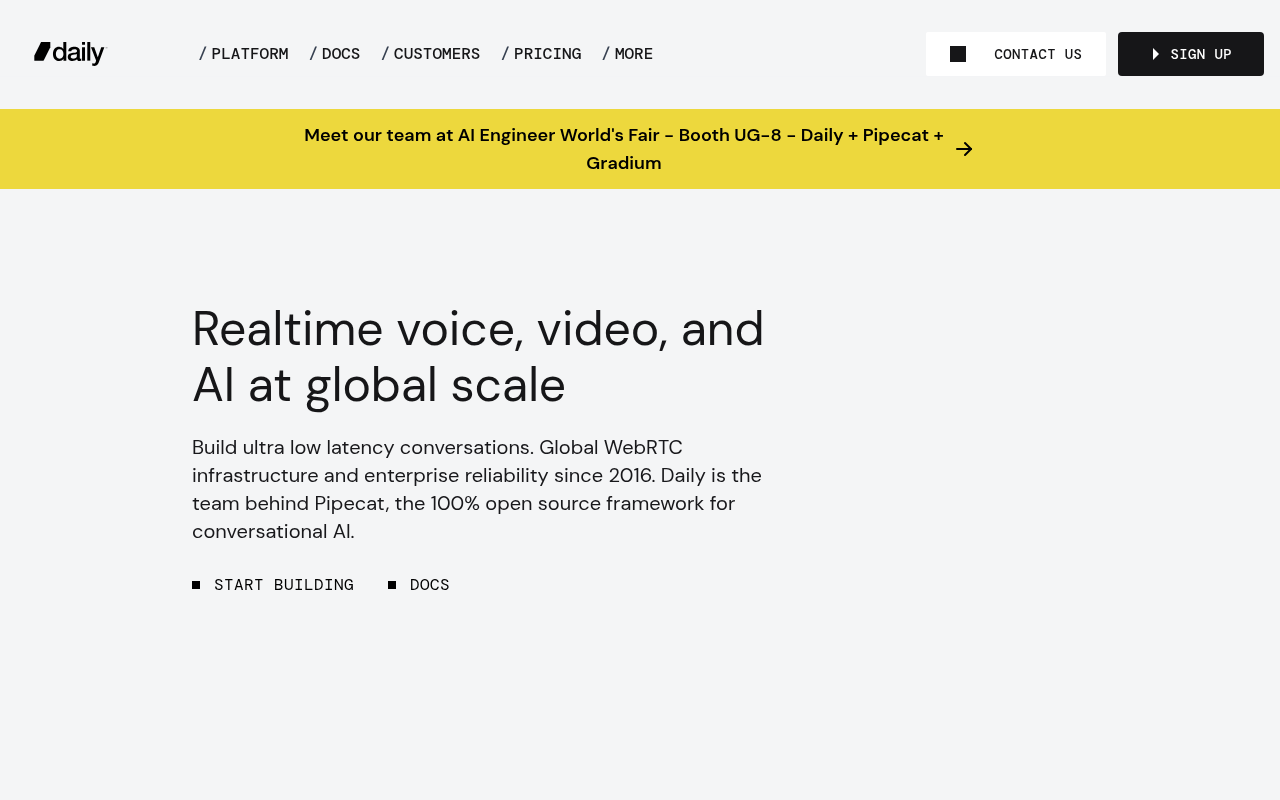Click the heading "Realtime voice, video, and AI at global scale"
Screen dimensions: 1280x800
point(478,357)
